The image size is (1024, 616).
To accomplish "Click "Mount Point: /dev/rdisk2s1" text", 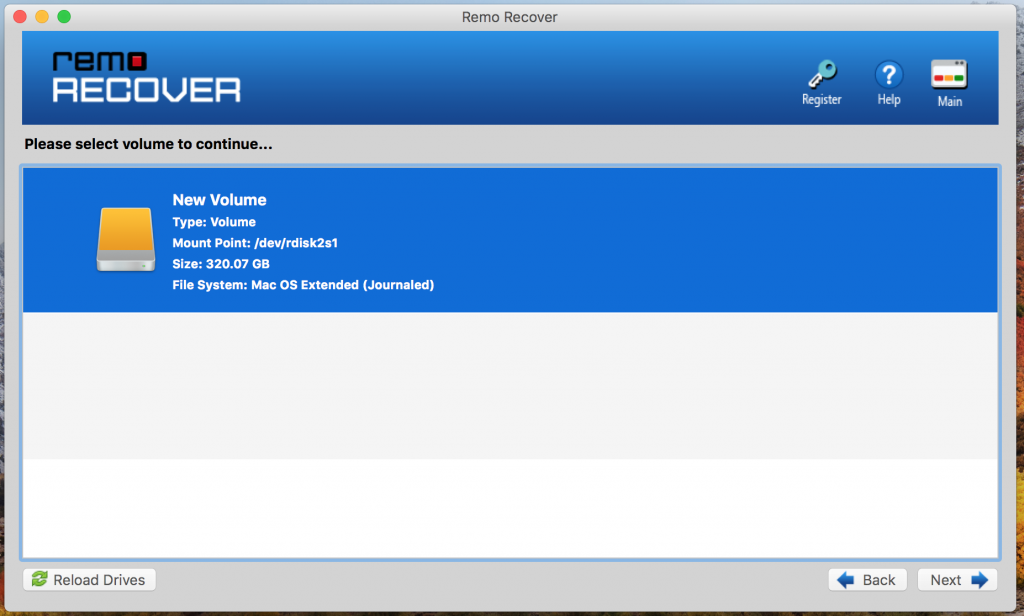I will point(255,243).
